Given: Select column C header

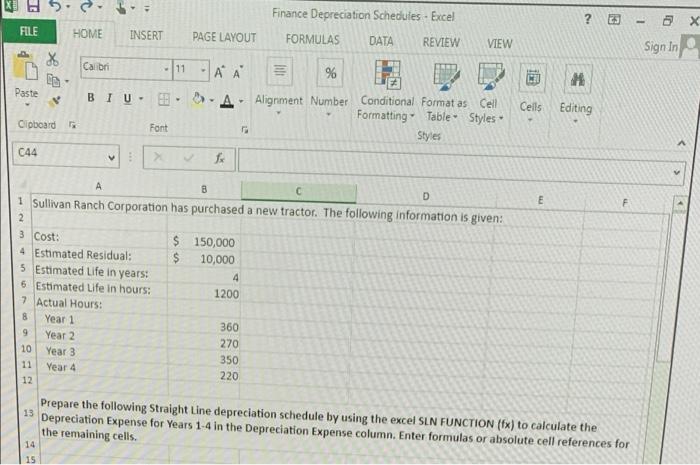Looking at the screenshot, I should tap(299, 191).
